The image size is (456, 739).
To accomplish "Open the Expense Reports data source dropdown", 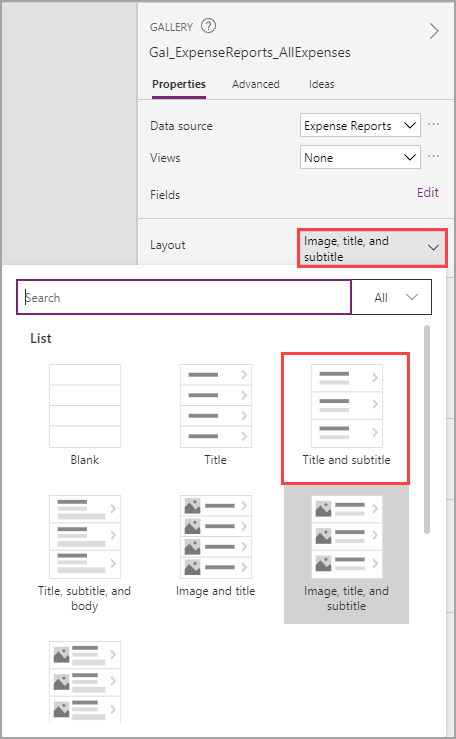I will (360, 125).
